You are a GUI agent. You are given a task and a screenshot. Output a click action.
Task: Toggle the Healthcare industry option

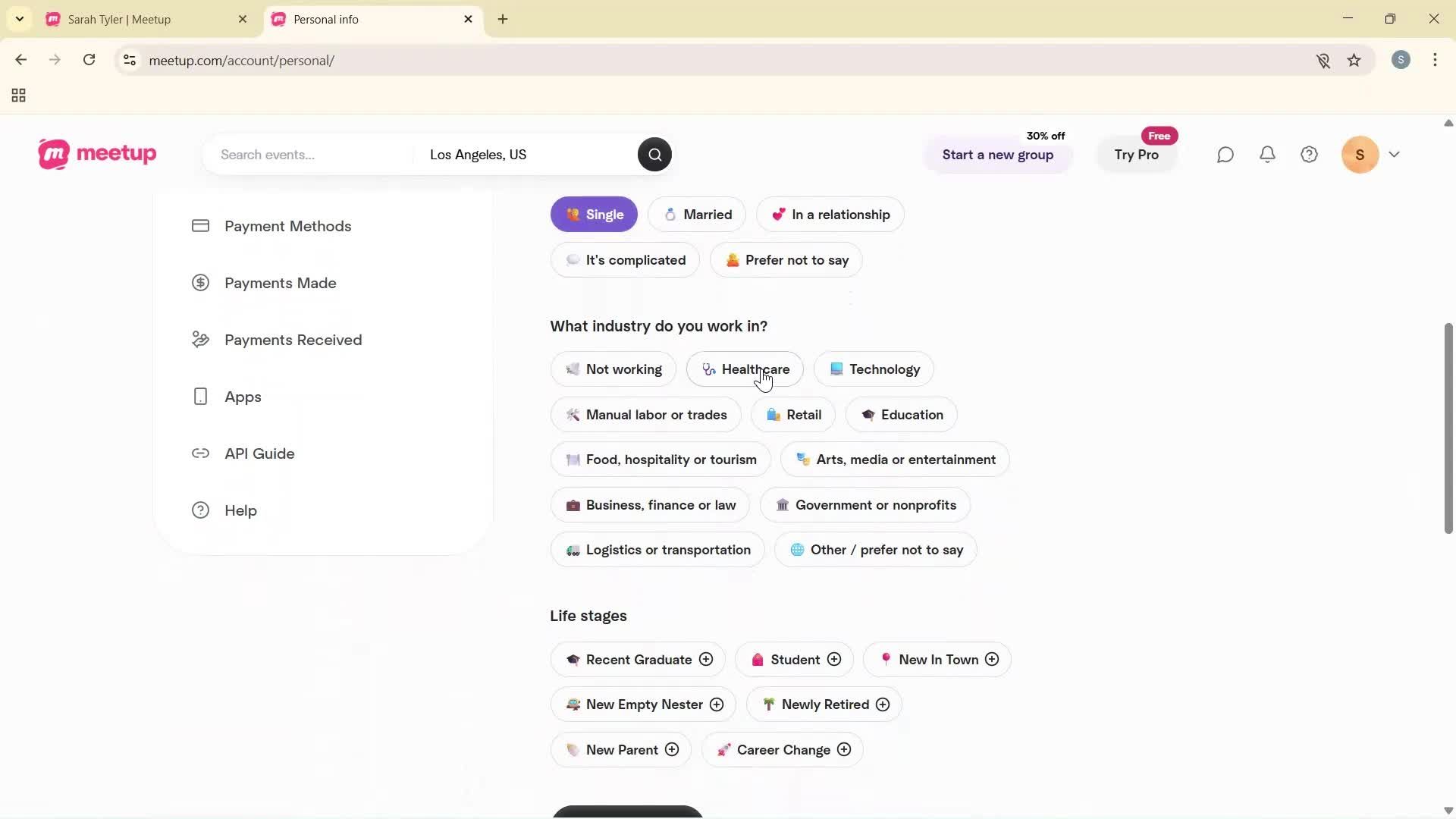(744, 369)
